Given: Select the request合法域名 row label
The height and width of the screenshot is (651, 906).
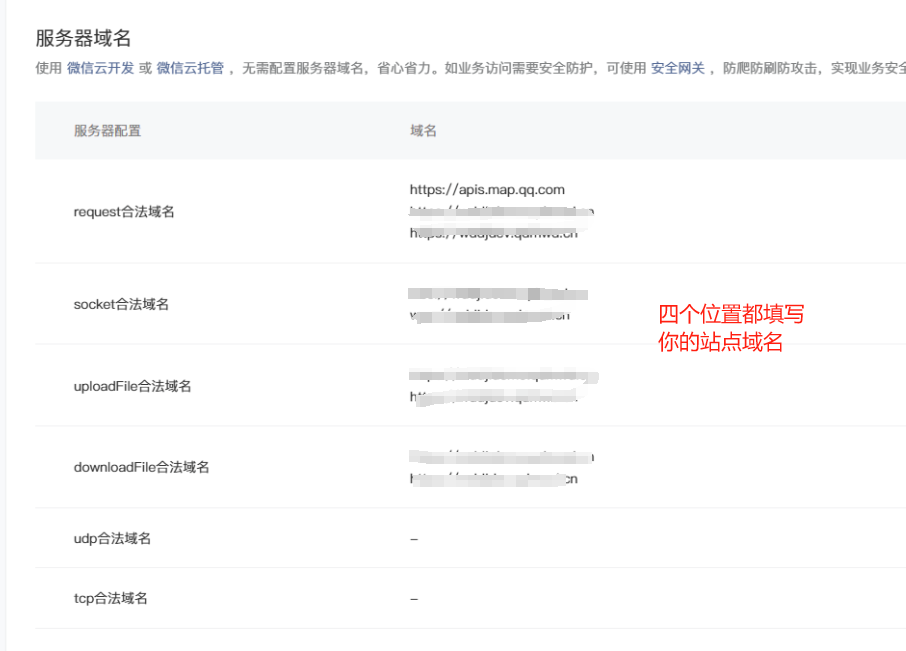Looking at the screenshot, I should pos(124,212).
